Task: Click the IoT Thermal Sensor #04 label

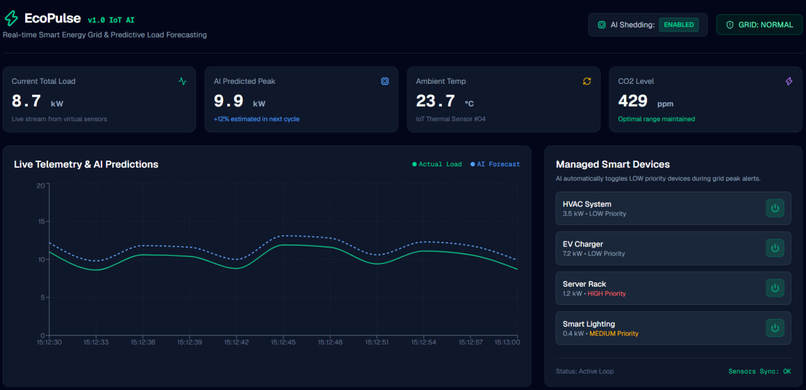Action: click(x=451, y=119)
